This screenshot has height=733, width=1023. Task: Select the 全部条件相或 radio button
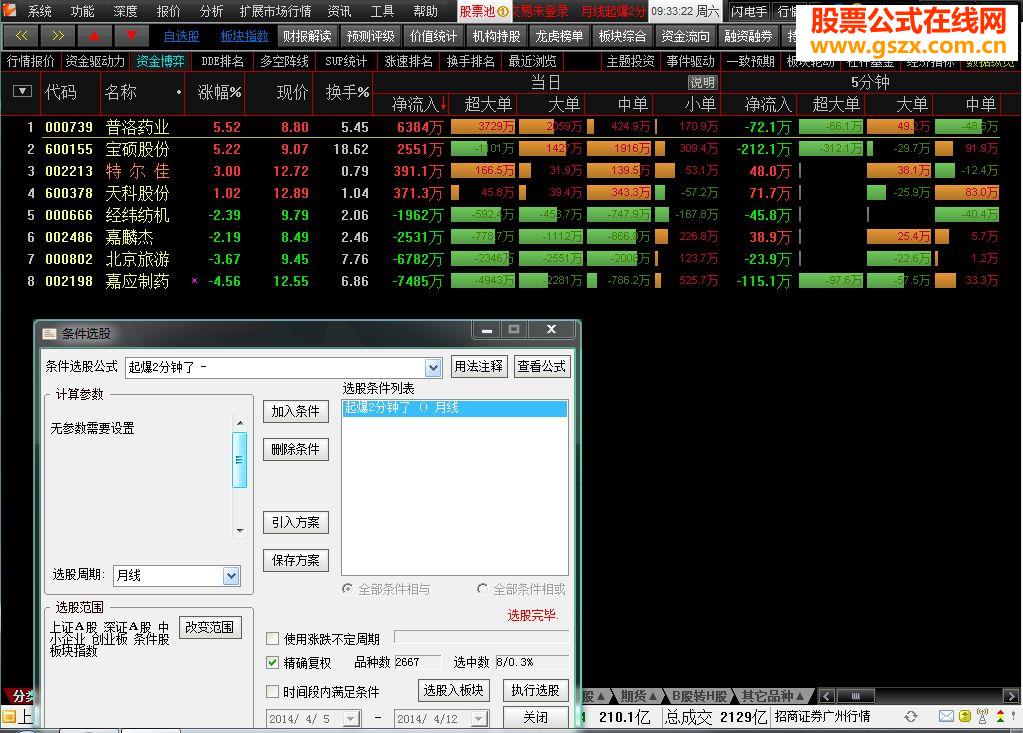[482, 589]
